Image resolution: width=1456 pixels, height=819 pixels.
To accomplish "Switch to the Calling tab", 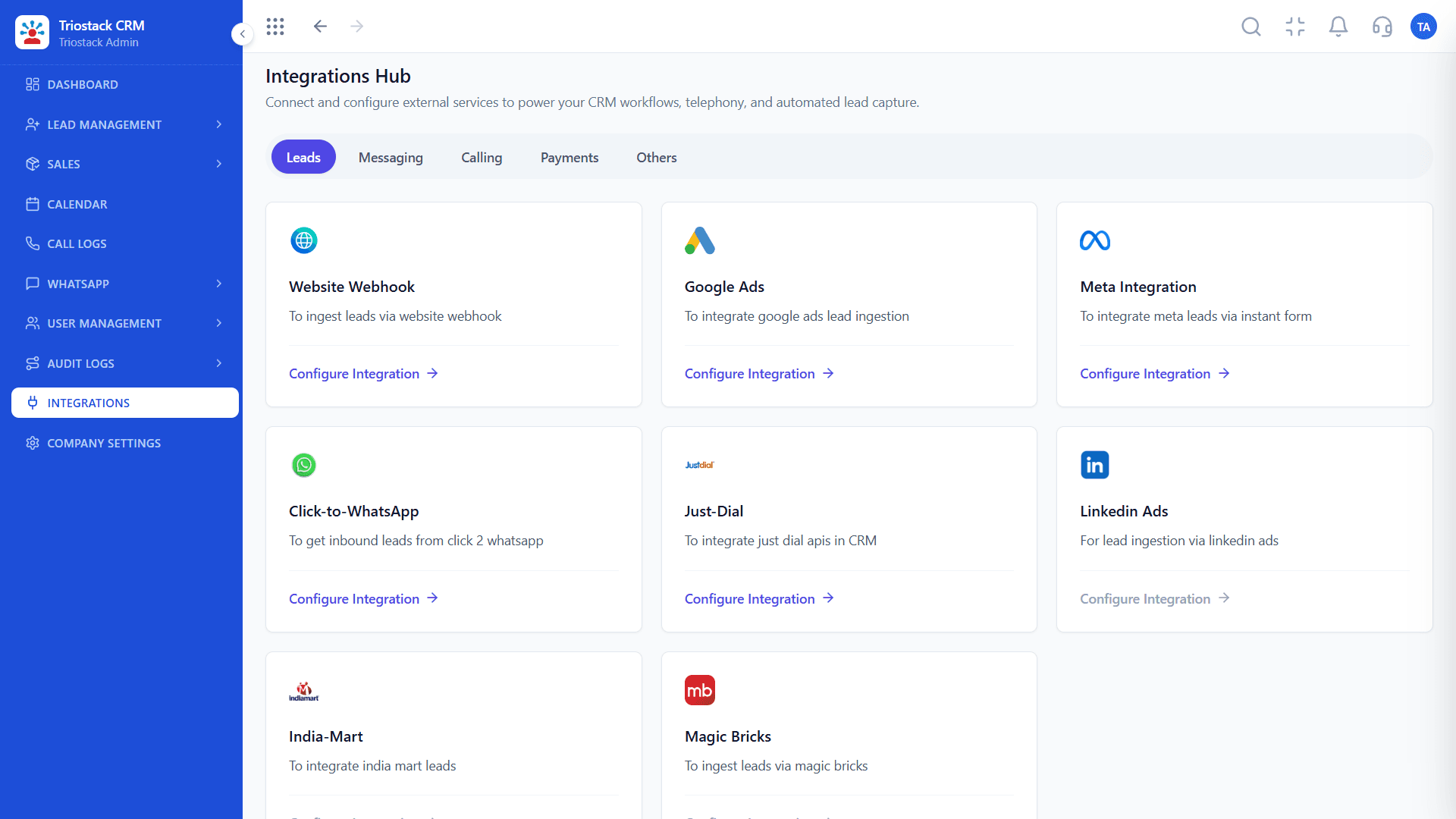I will [482, 157].
